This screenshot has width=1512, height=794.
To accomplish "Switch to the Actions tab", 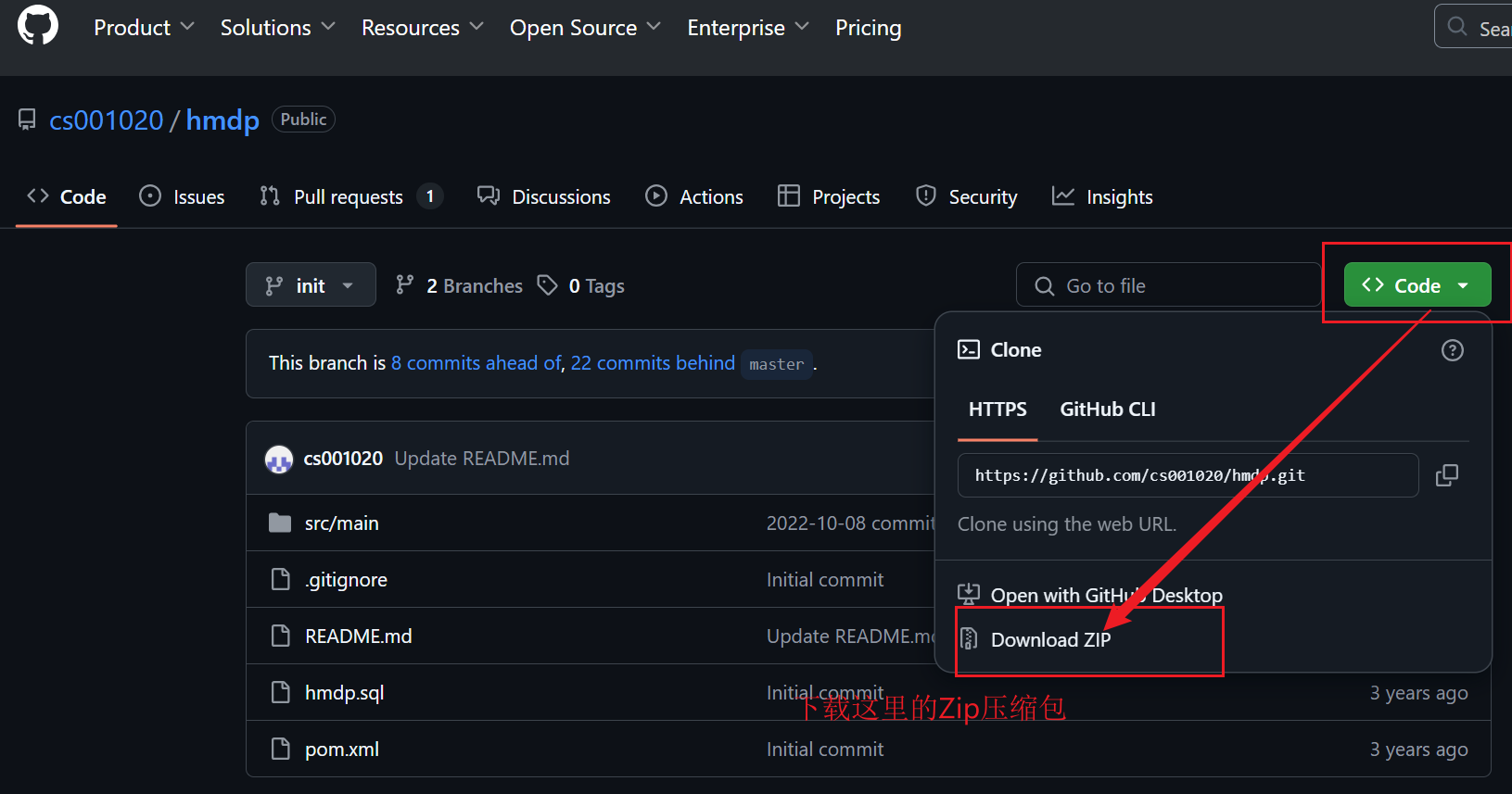I will click(x=694, y=196).
